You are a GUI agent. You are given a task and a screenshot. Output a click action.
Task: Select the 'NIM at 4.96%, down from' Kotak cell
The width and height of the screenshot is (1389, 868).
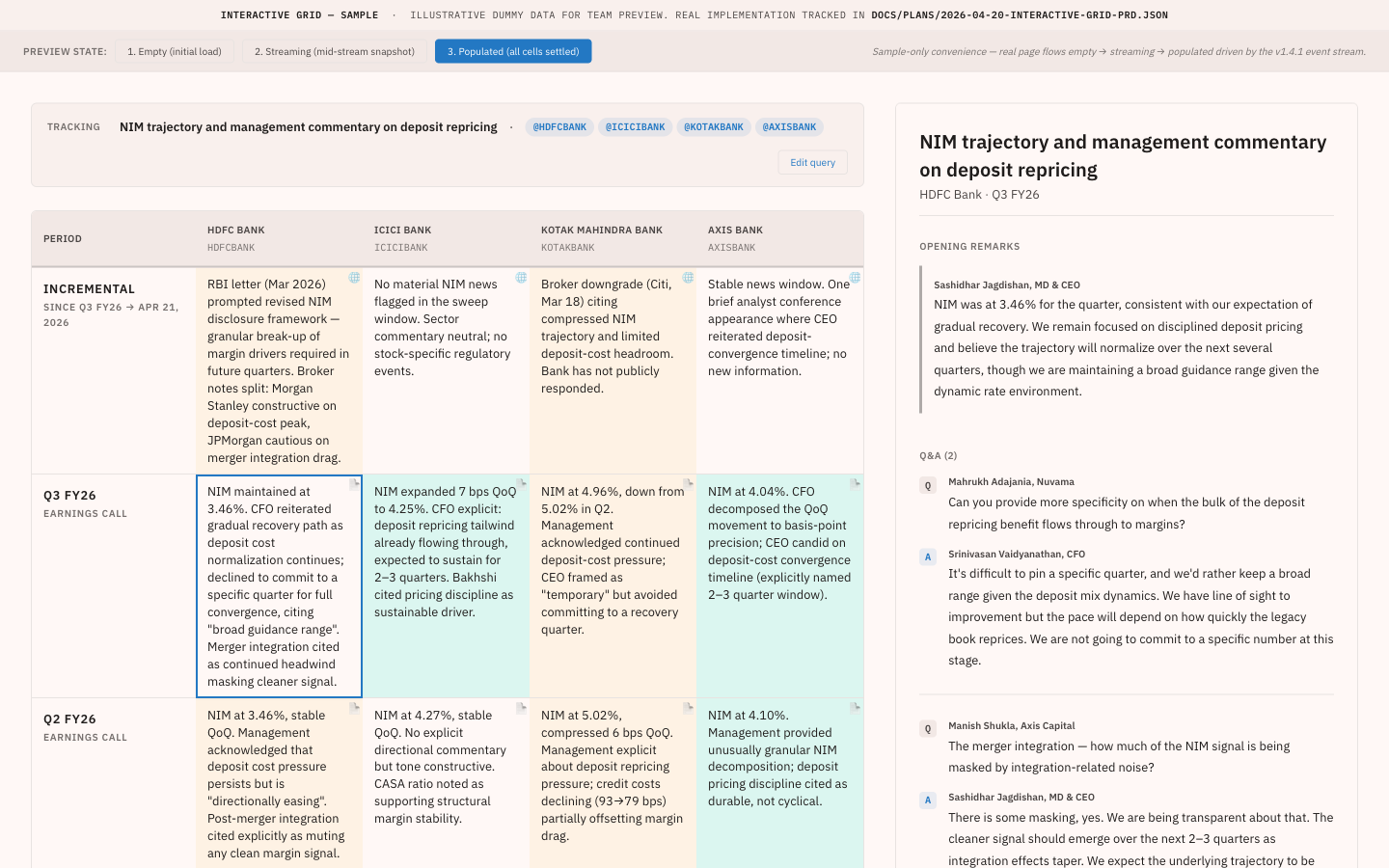tap(613, 585)
